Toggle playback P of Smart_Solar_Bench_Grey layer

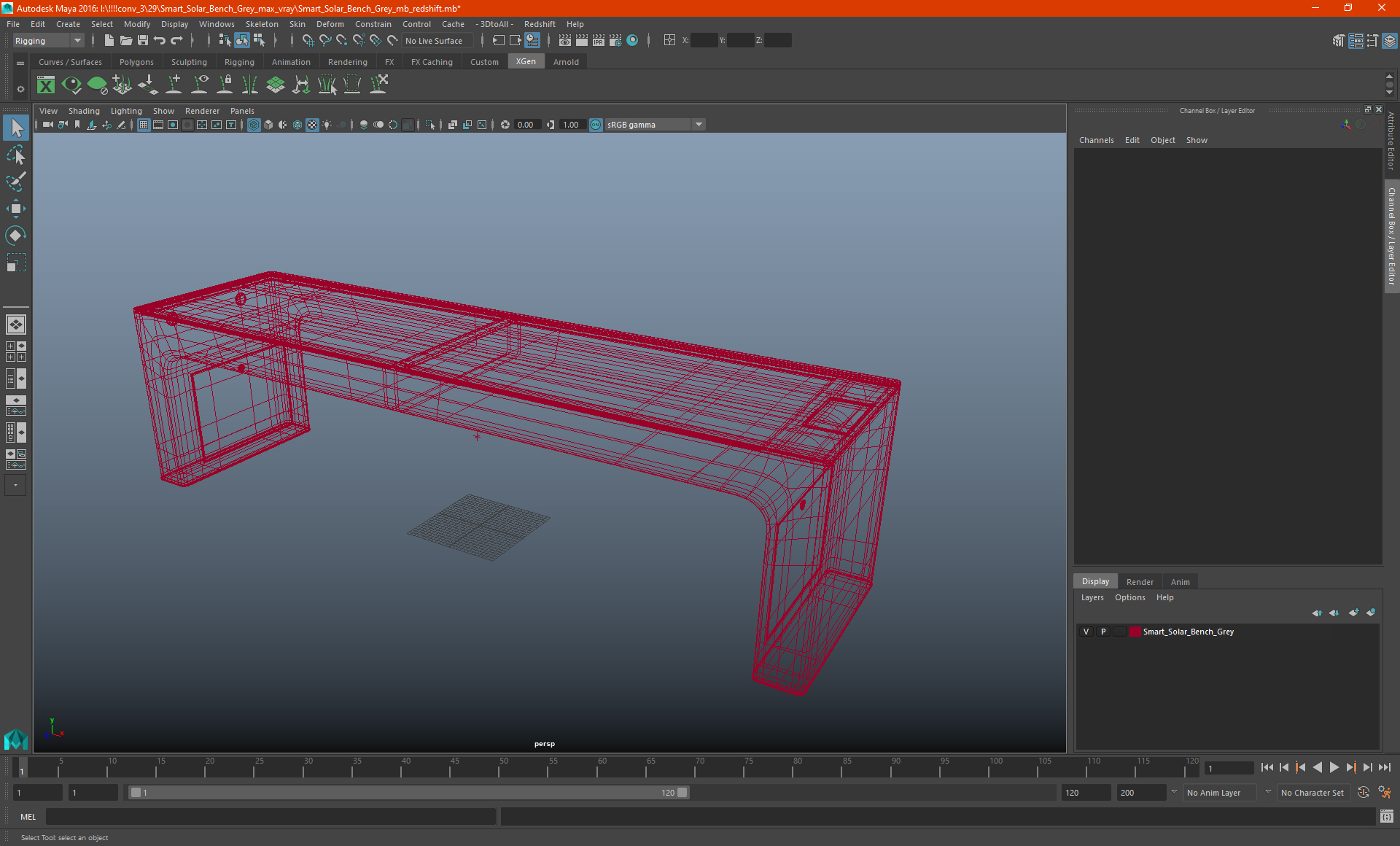click(x=1103, y=632)
